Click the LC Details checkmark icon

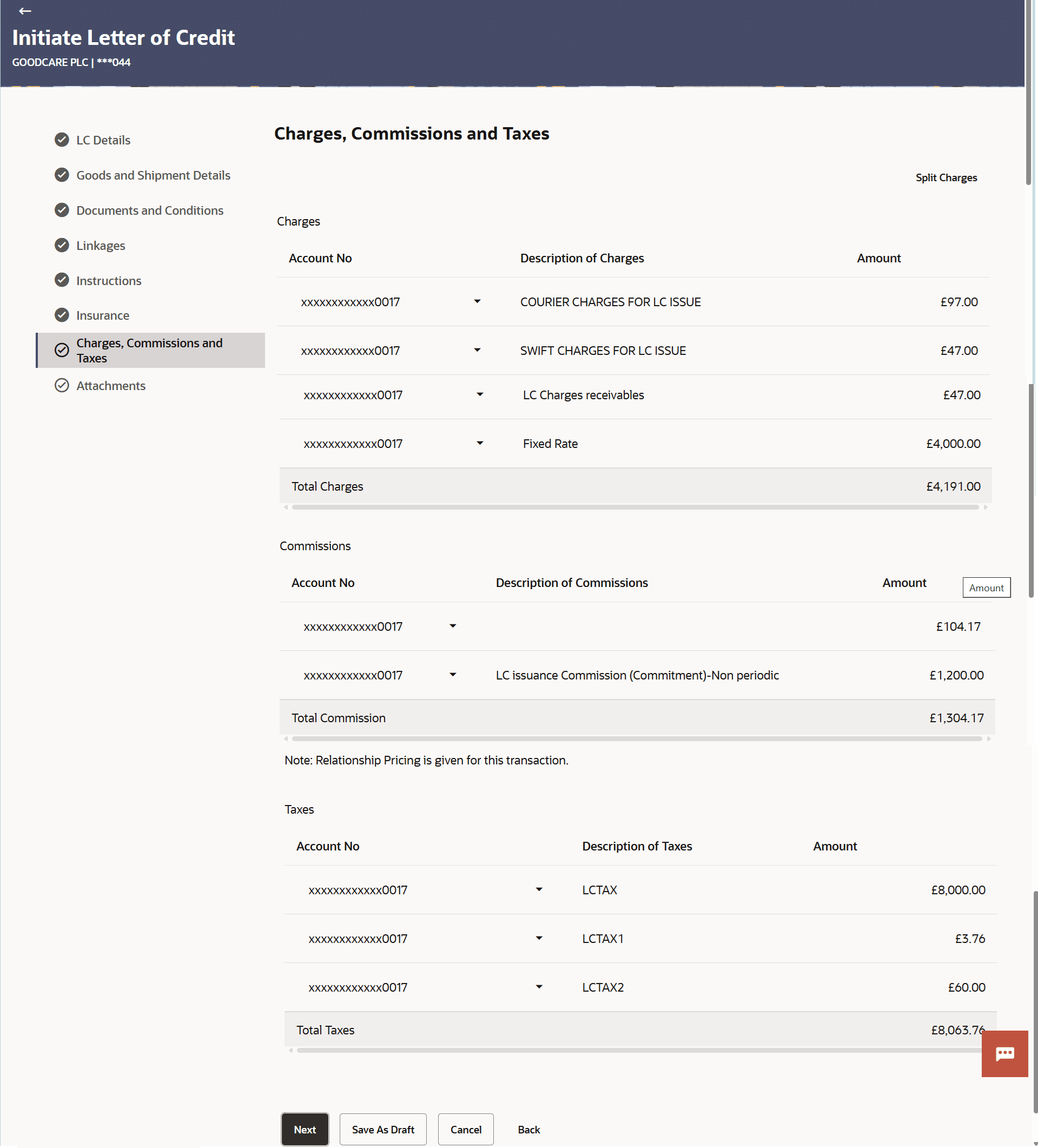(x=62, y=140)
